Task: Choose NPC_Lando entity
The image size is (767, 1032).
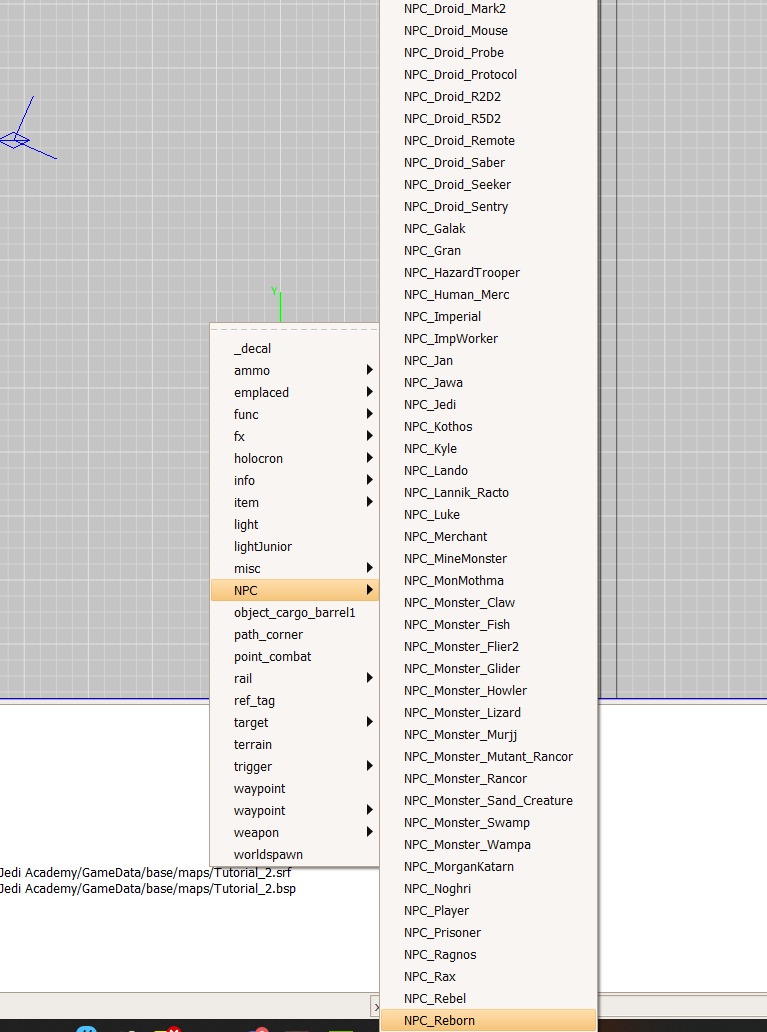Action: point(489,471)
